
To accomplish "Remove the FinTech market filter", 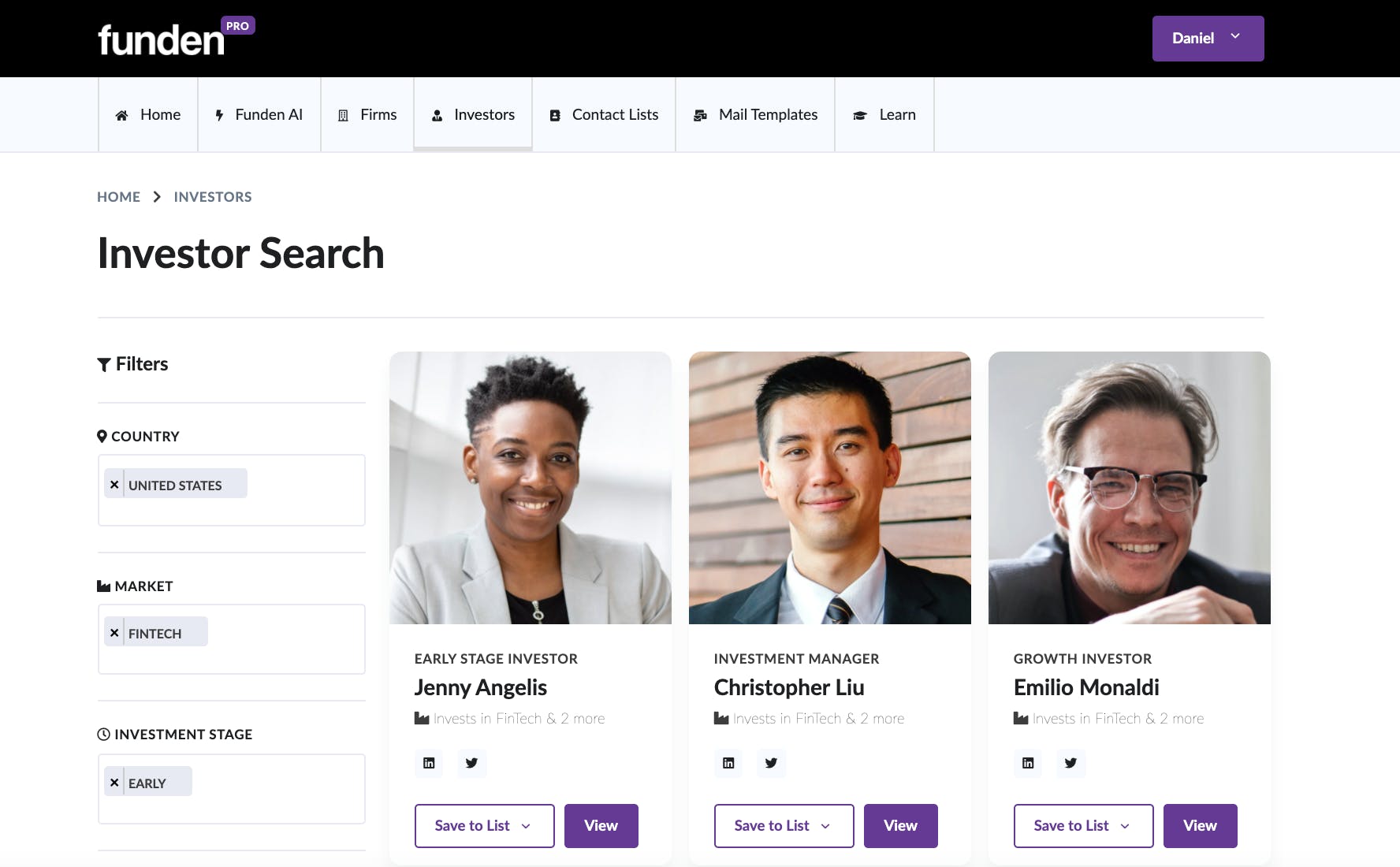I will [x=114, y=633].
